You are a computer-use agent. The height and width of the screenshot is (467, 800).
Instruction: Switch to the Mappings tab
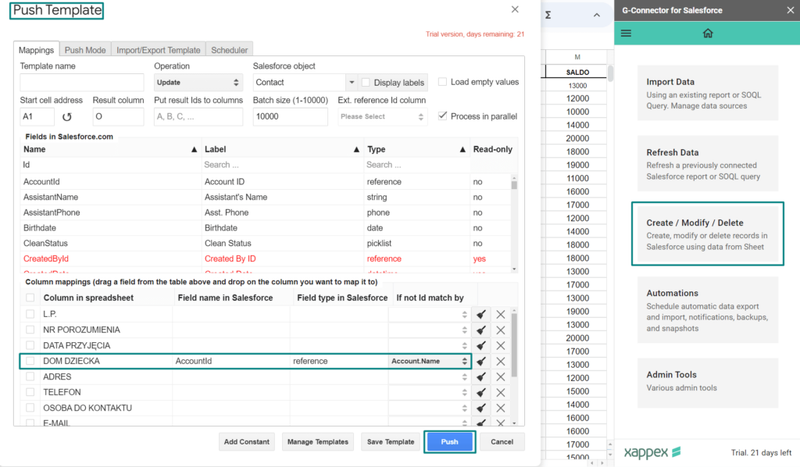coord(36,50)
